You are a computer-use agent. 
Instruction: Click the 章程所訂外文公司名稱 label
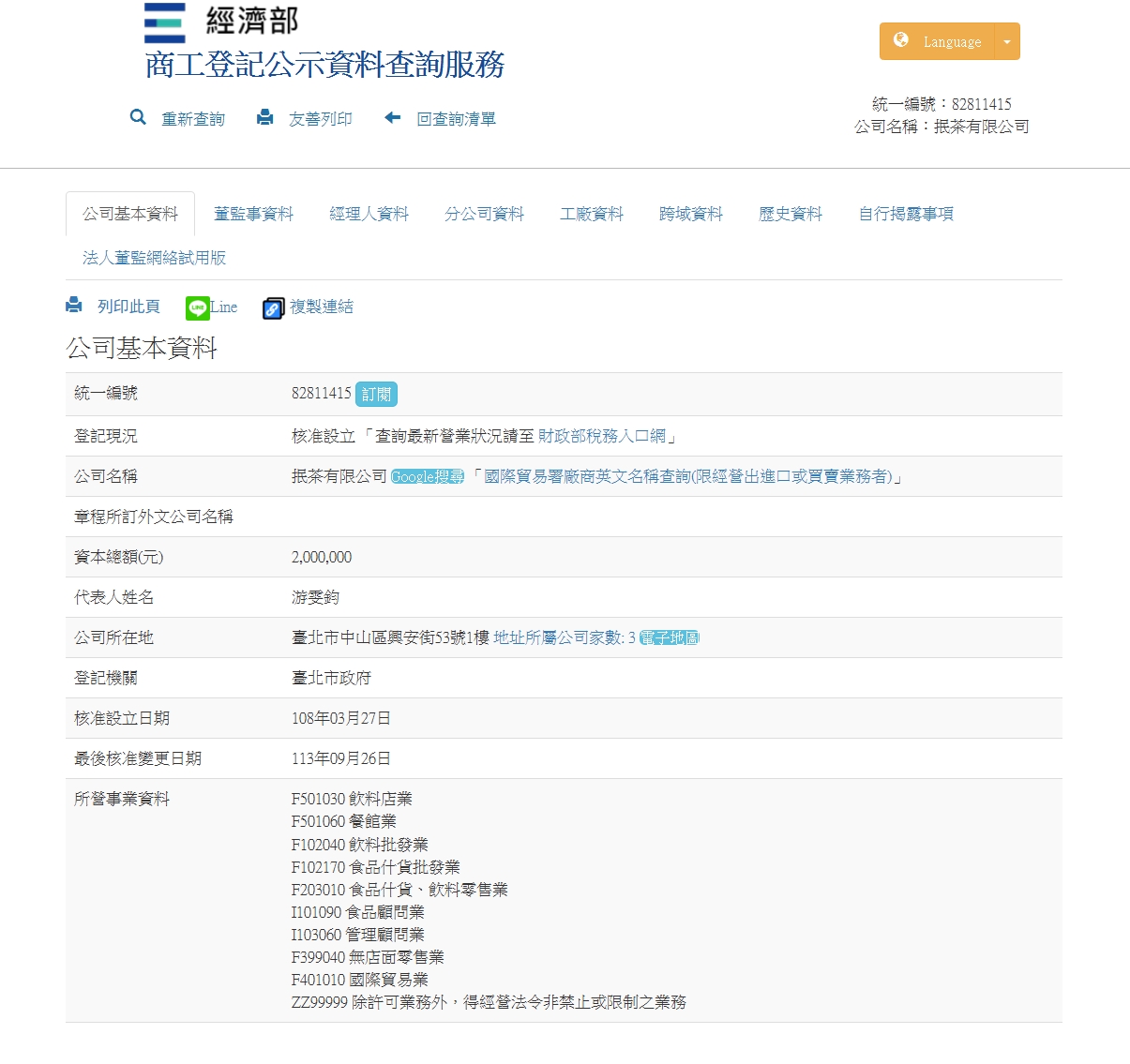click(x=154, y=517)
